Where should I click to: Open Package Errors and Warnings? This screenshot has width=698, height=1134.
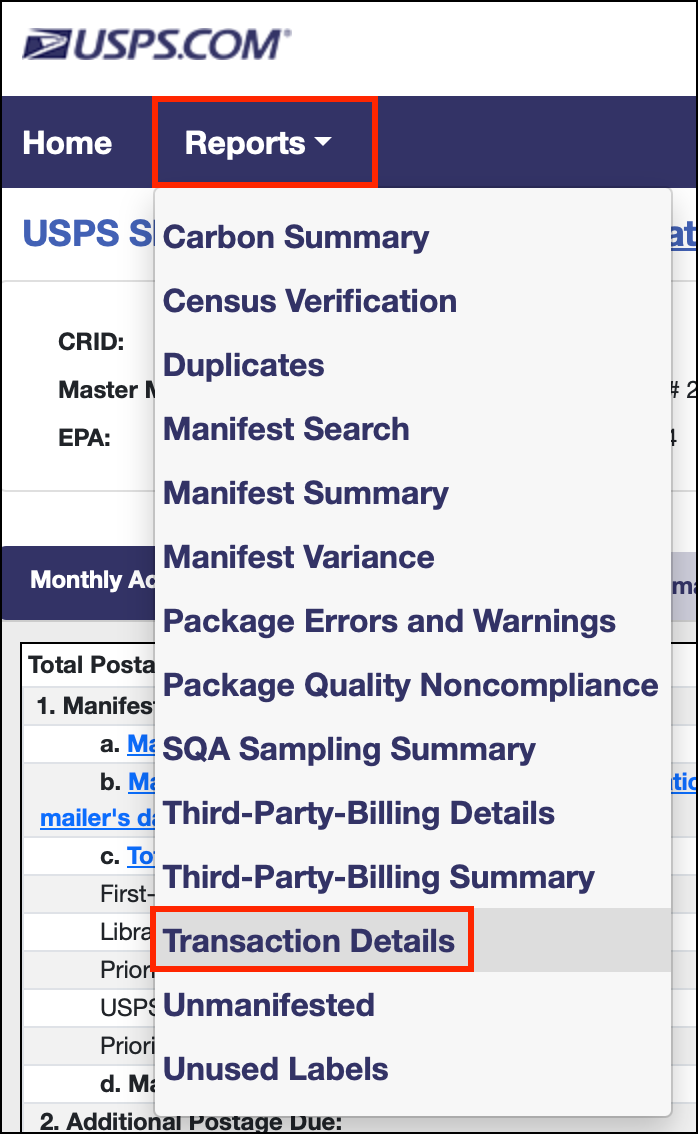(x=390, y=621)
